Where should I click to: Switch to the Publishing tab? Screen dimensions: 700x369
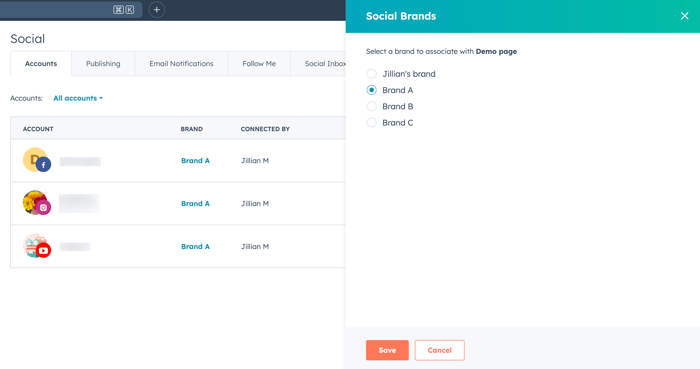(x=103, y=64)
